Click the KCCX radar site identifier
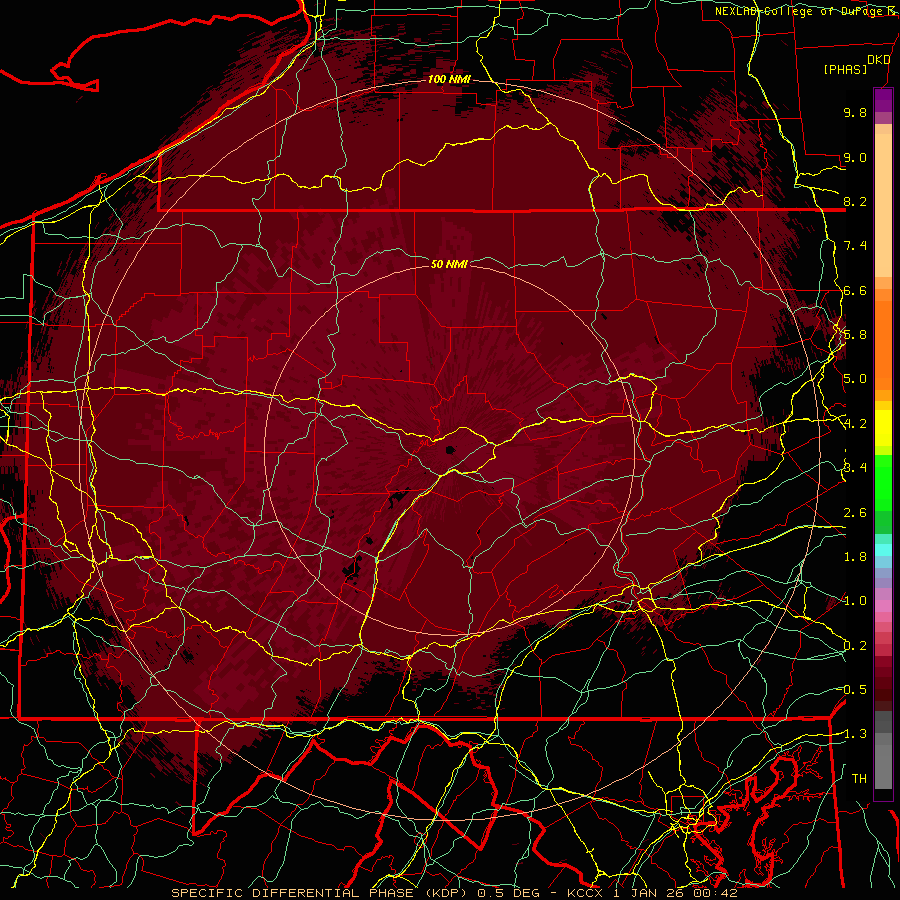This screenshot has width=900, height=900. tap(585, 893)
